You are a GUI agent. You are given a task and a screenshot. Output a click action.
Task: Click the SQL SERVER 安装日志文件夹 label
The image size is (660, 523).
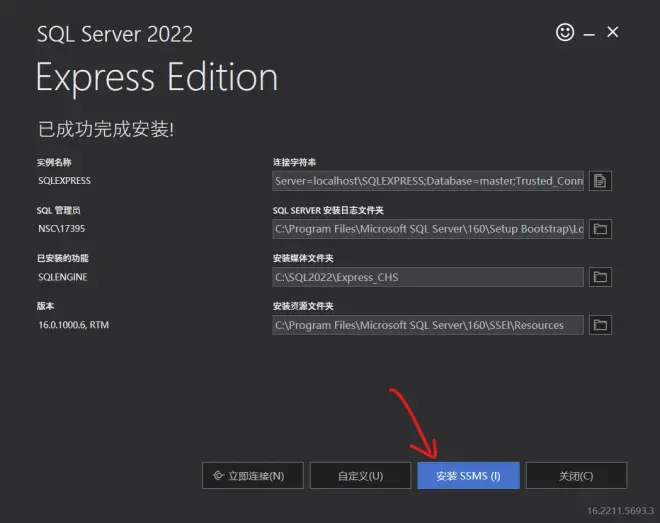[328, 210]
